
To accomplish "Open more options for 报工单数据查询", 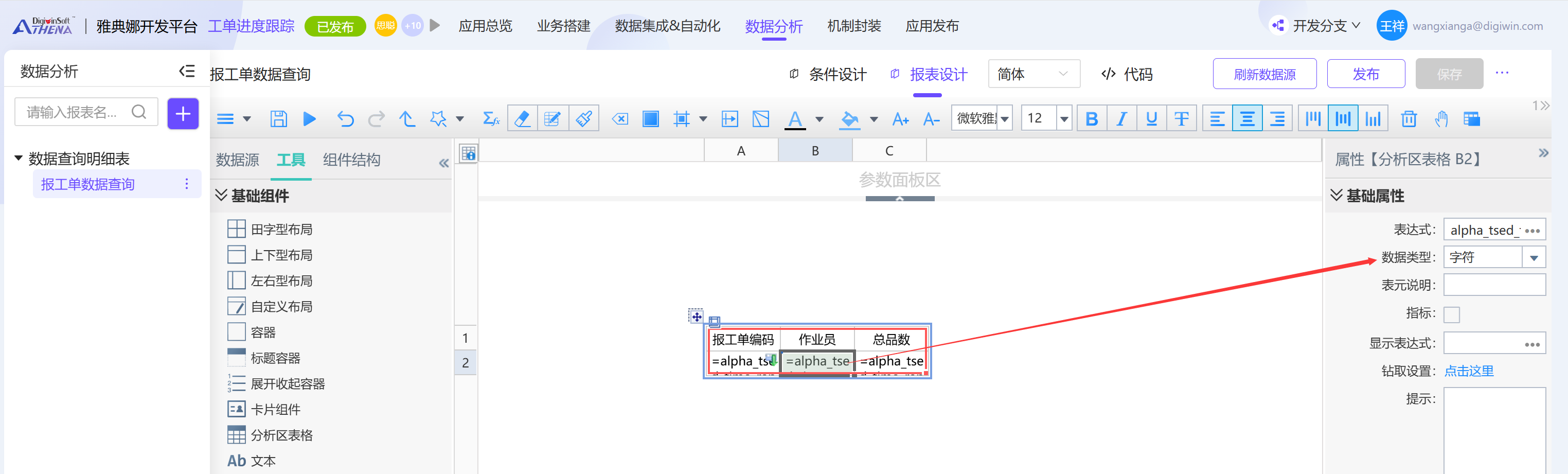I will tap(186, 184).
